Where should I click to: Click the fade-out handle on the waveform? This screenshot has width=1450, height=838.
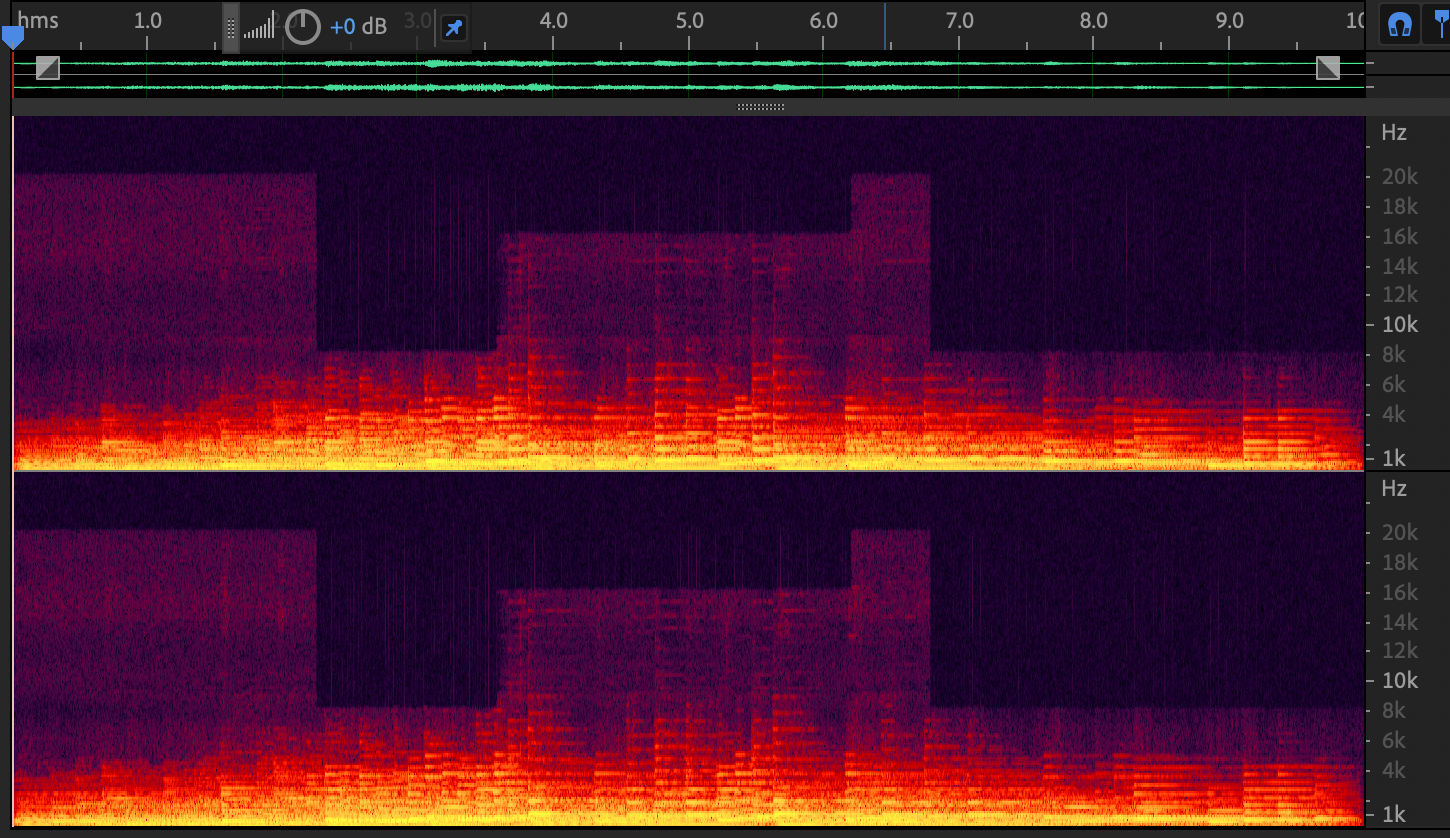point(1328,68)
